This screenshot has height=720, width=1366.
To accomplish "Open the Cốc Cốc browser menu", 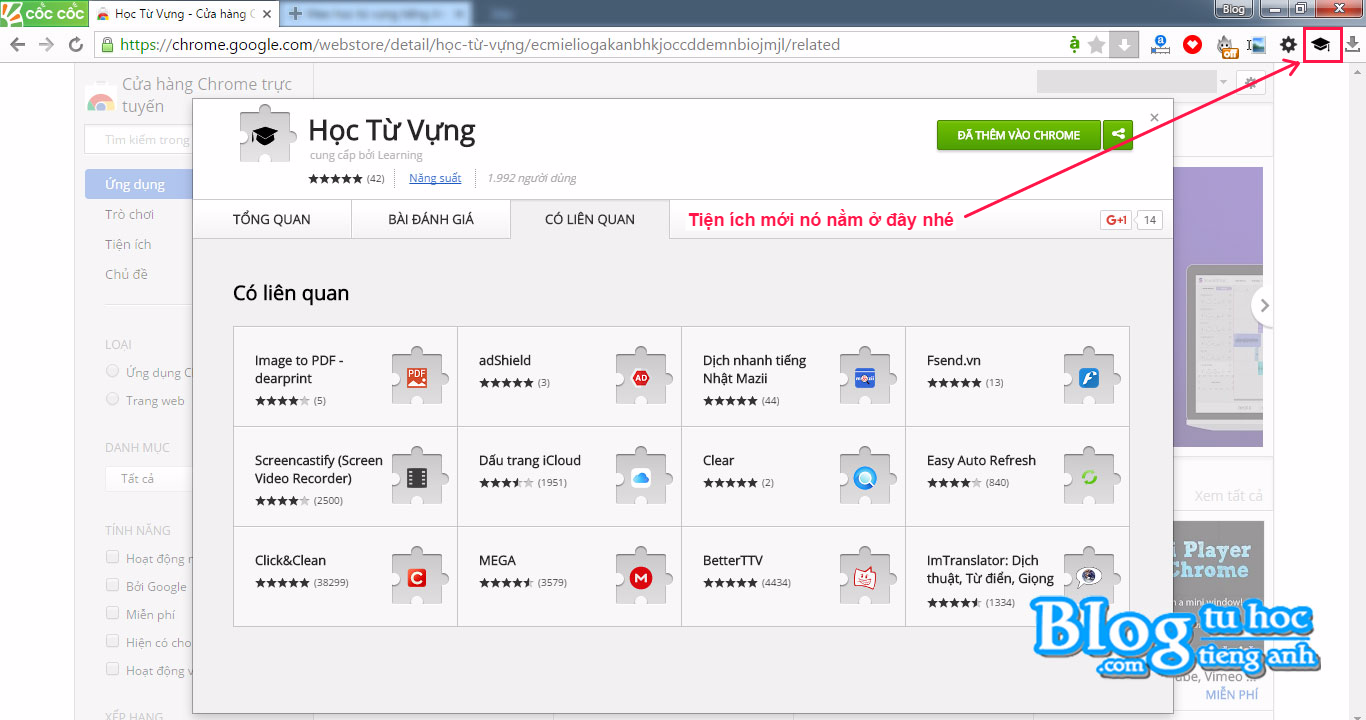I will point(44,14).
